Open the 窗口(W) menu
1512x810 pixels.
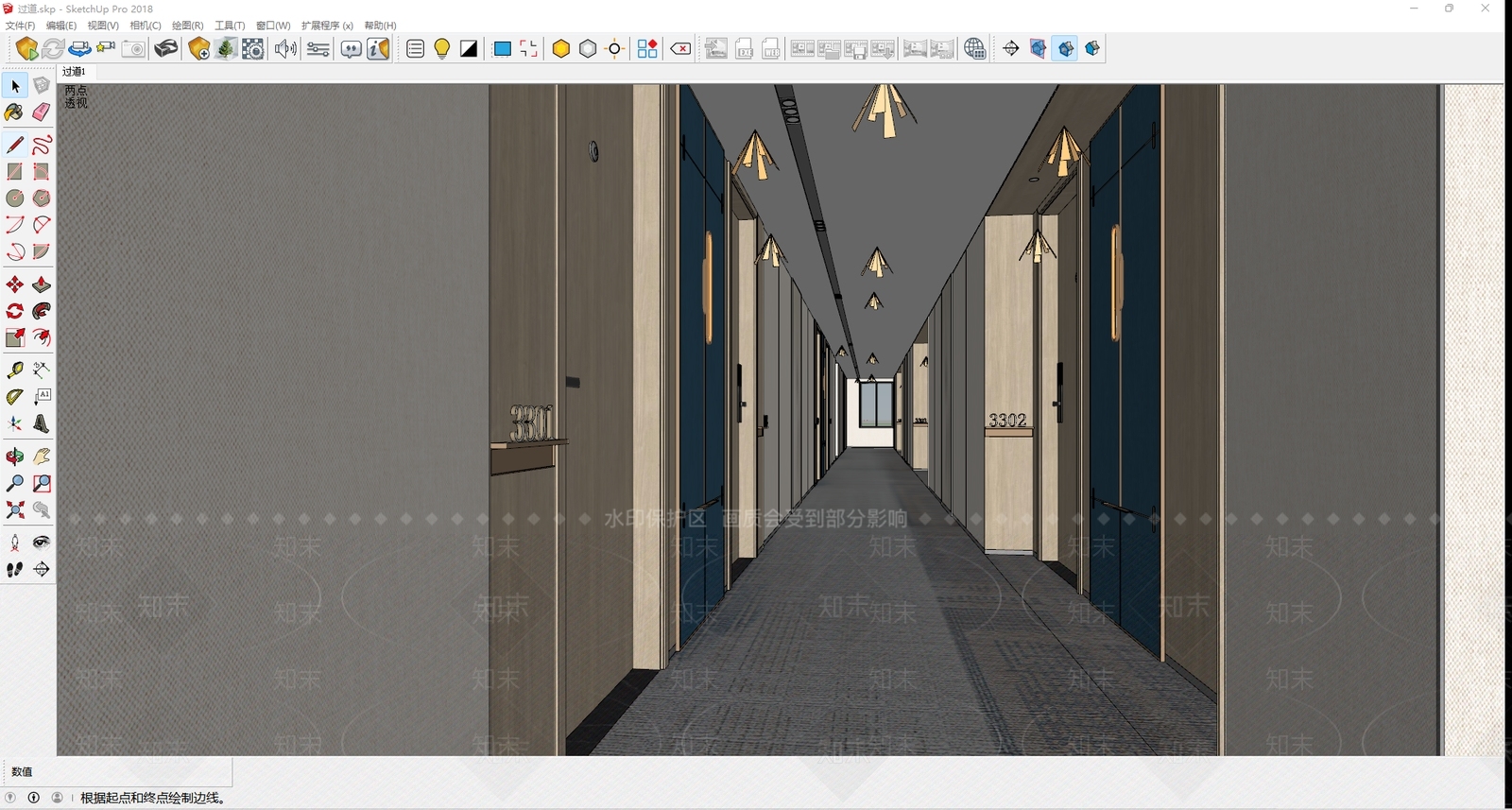click(x=273, y=26)
